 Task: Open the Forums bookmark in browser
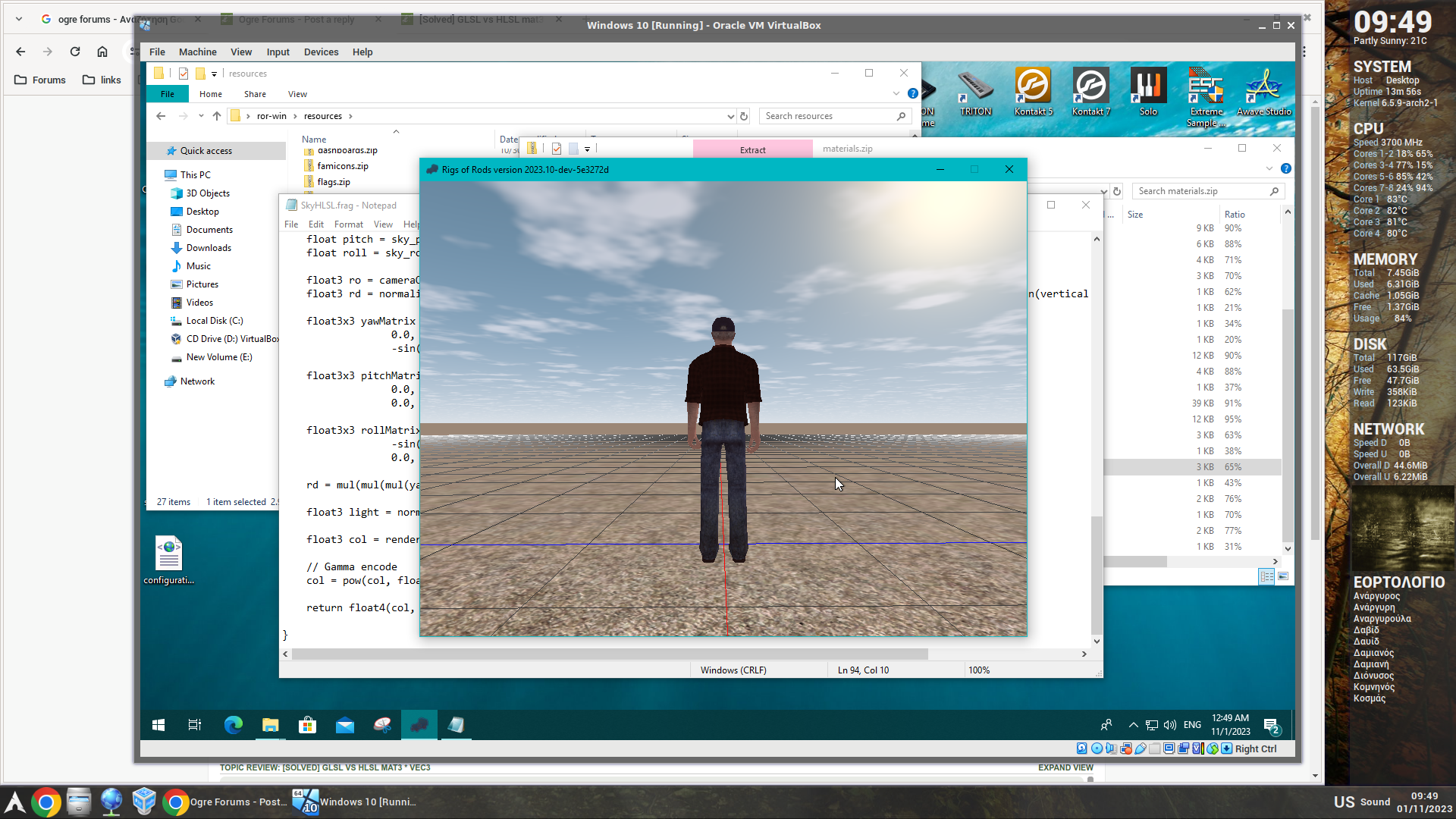40,80
